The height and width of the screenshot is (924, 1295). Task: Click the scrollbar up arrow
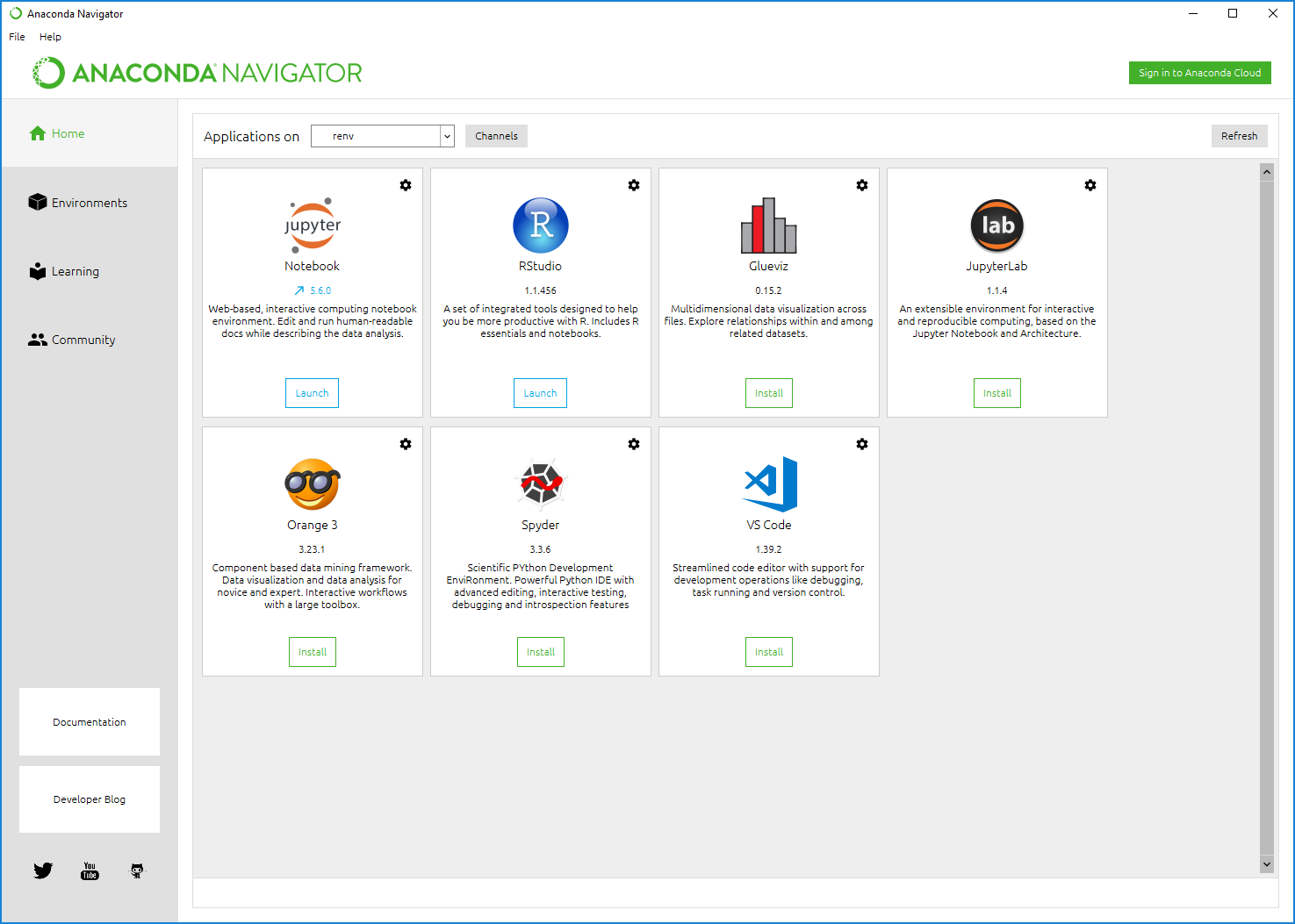tap(1266, 172)
